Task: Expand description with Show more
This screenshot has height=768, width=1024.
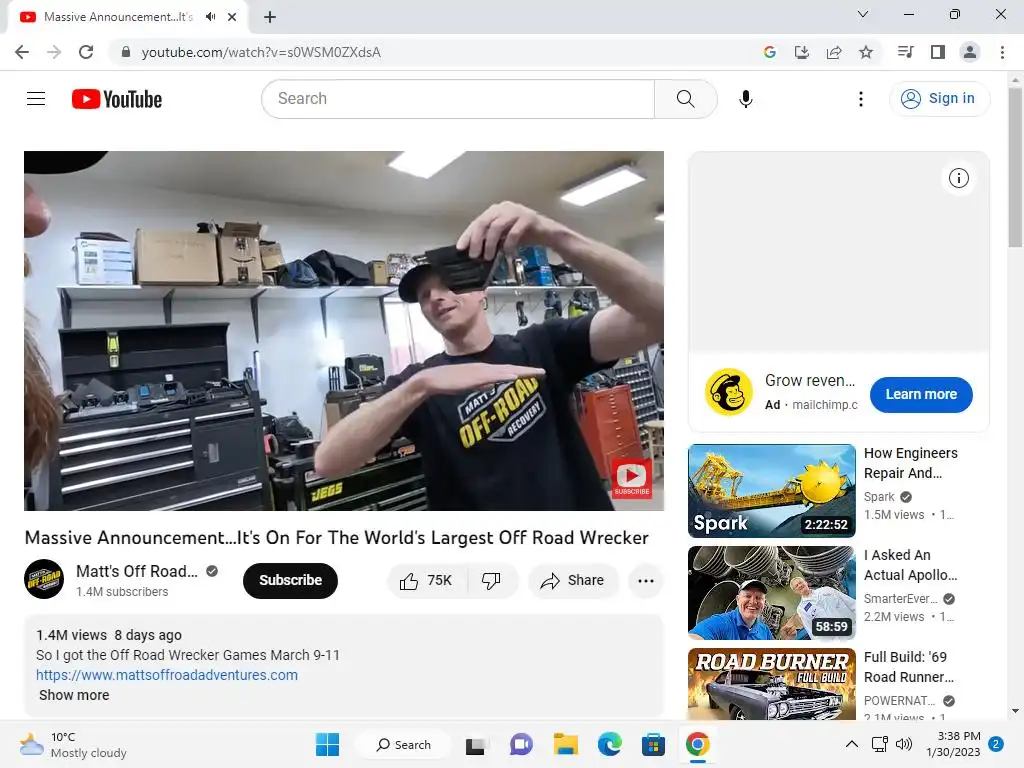Action: [x=74, y=695]
